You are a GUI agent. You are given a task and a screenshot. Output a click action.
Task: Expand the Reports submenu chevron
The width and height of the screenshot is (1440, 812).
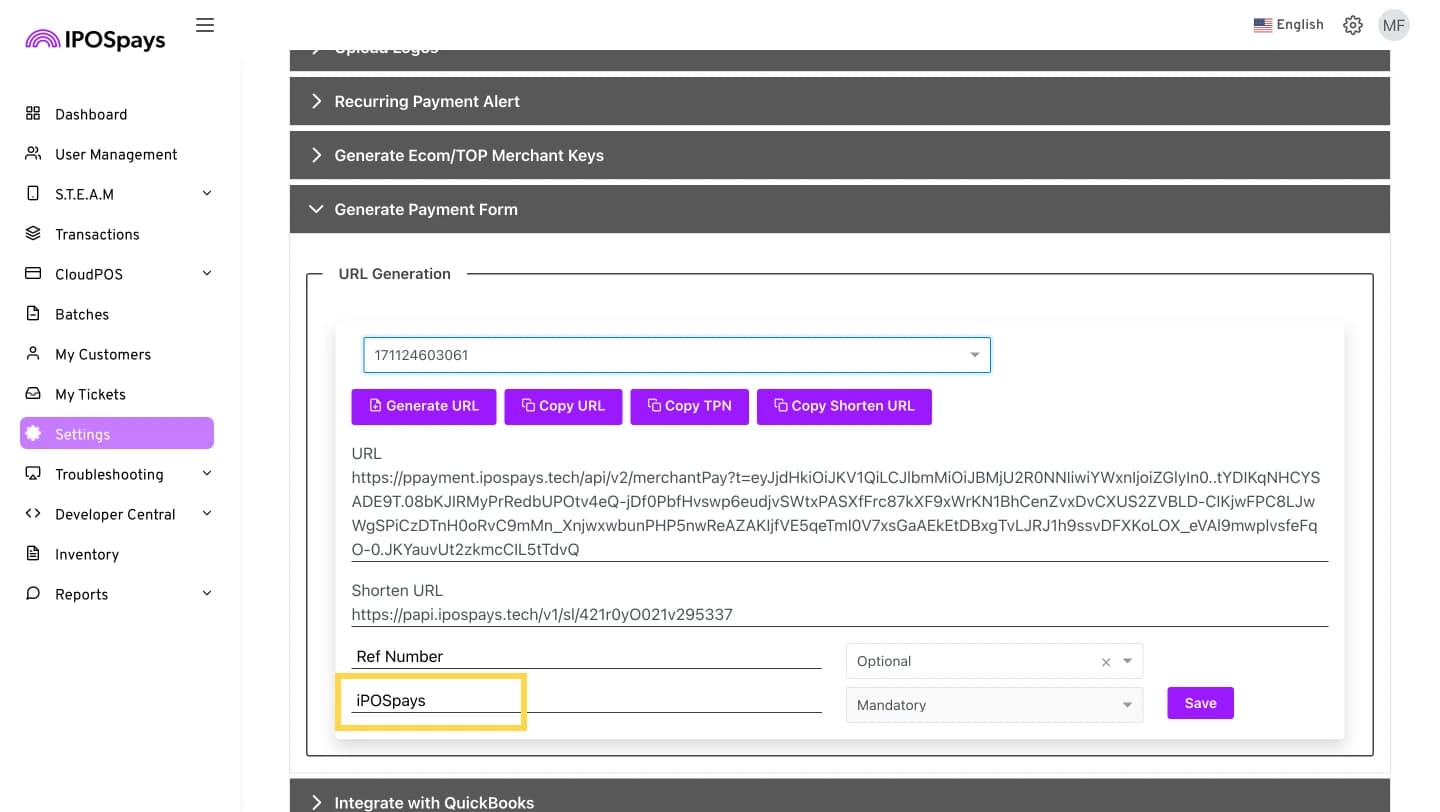pos(207,593)
